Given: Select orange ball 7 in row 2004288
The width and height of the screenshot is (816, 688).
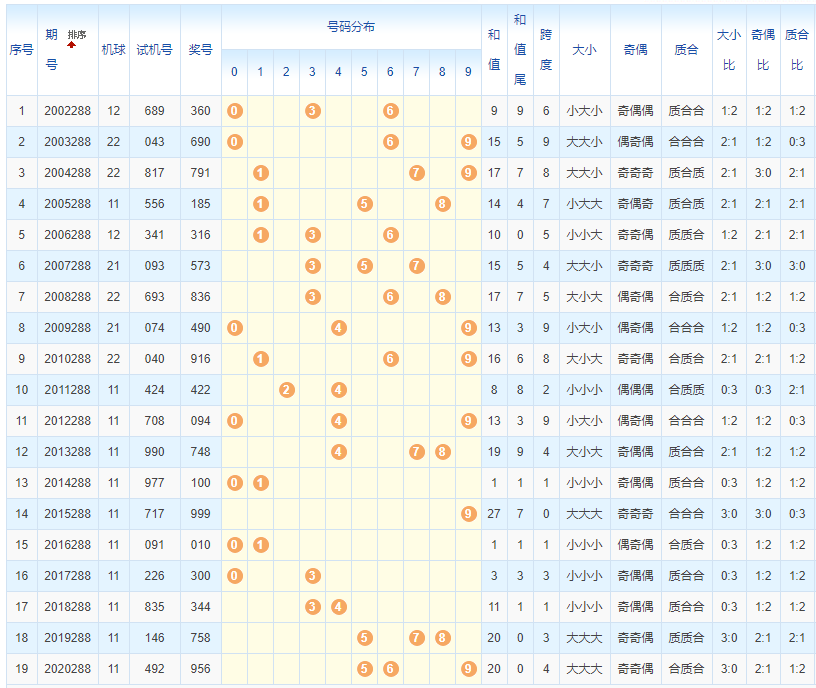Looking at the screenshot, I should (x=417, y=173).
